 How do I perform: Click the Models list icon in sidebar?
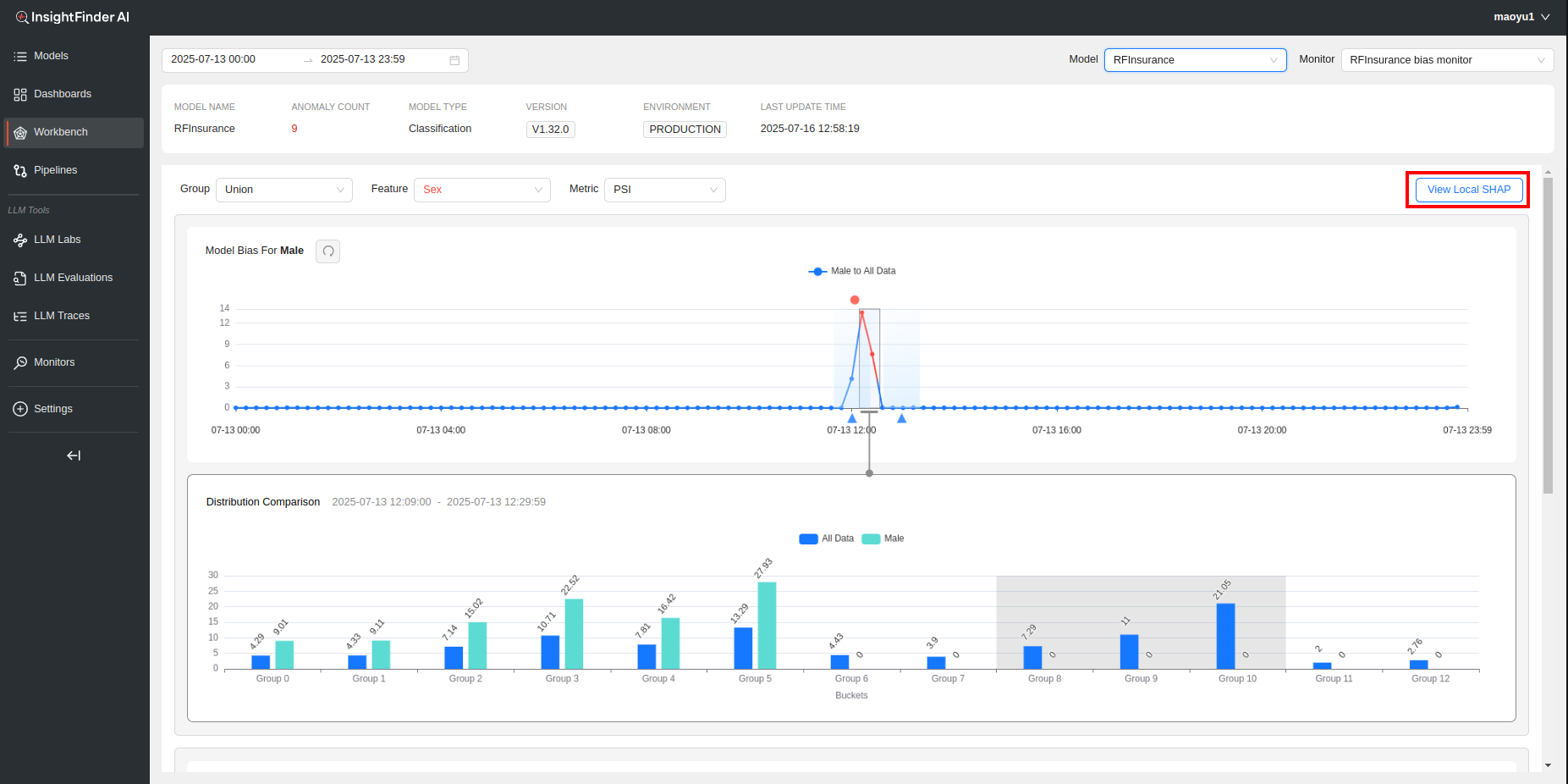(20, 56)
